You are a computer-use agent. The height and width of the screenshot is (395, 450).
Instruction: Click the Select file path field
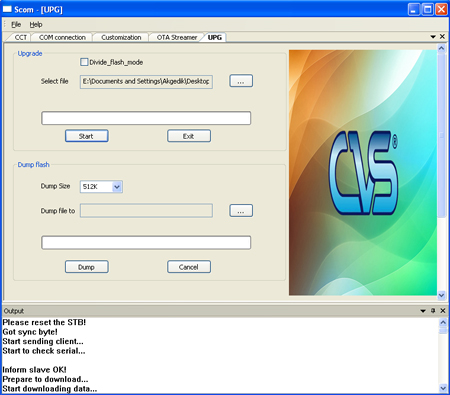pyautogui.click(x=146, y=82)
